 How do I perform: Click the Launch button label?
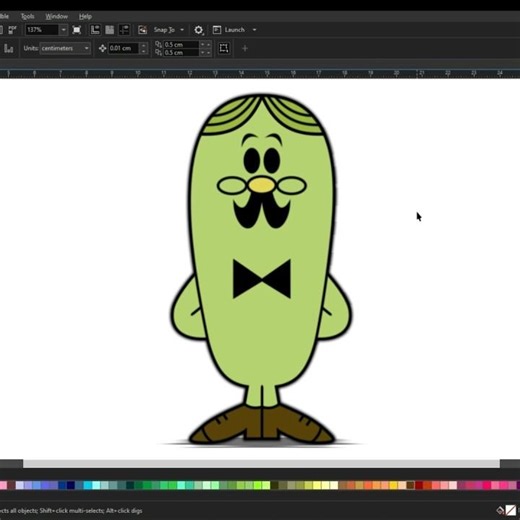point(235,30)
